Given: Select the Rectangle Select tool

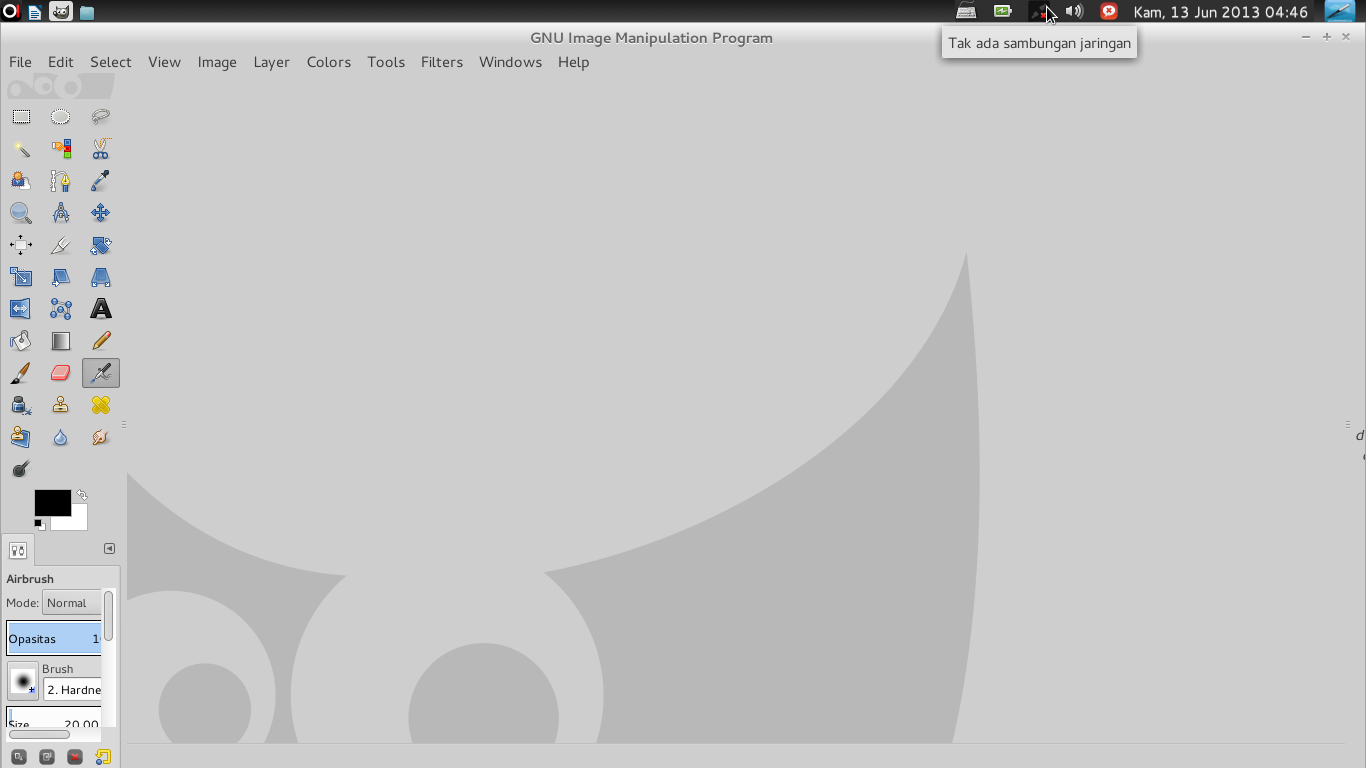Looking at the screenshot, I should pos(21,117).
